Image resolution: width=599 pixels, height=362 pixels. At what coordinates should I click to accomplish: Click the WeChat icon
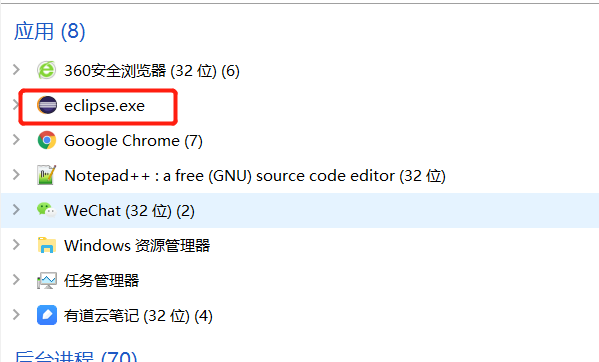click(47, 210)
